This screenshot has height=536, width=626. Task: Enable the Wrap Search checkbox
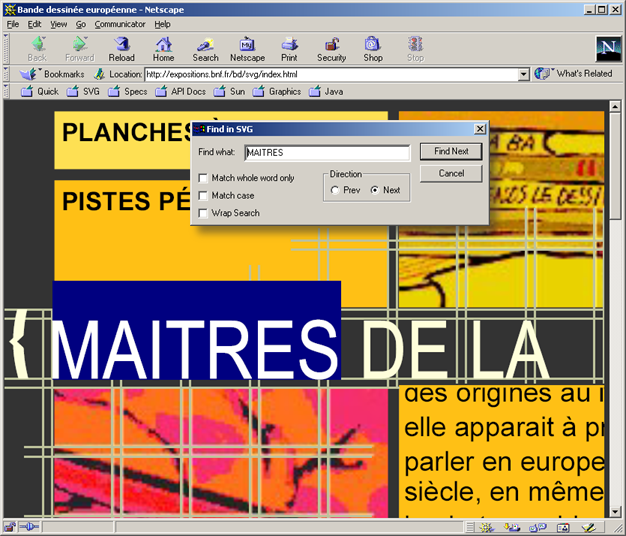click(x=204, y=213)
